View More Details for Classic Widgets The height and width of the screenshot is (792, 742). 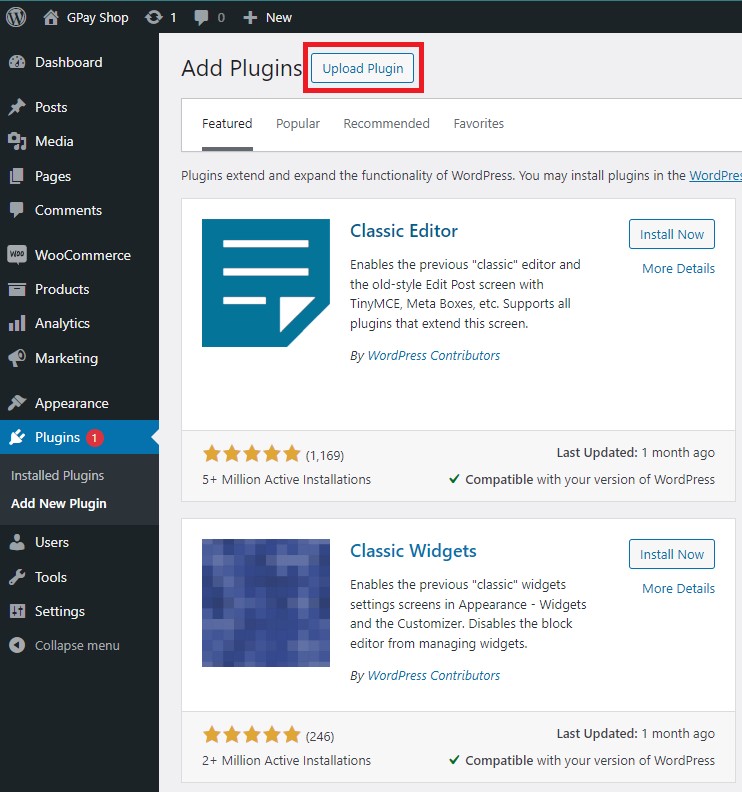(x=678, y=588)
